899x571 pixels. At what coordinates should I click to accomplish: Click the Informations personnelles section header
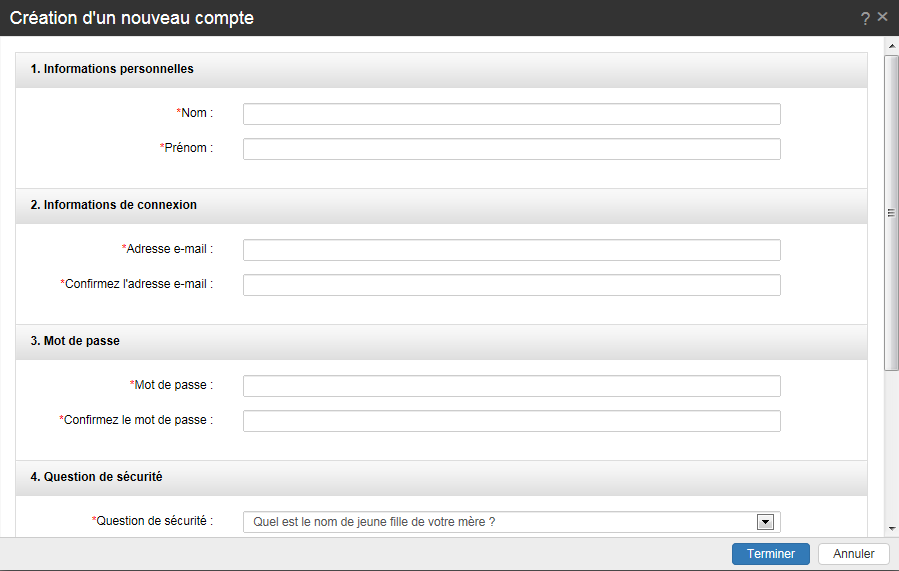click(x=112, y=69)
